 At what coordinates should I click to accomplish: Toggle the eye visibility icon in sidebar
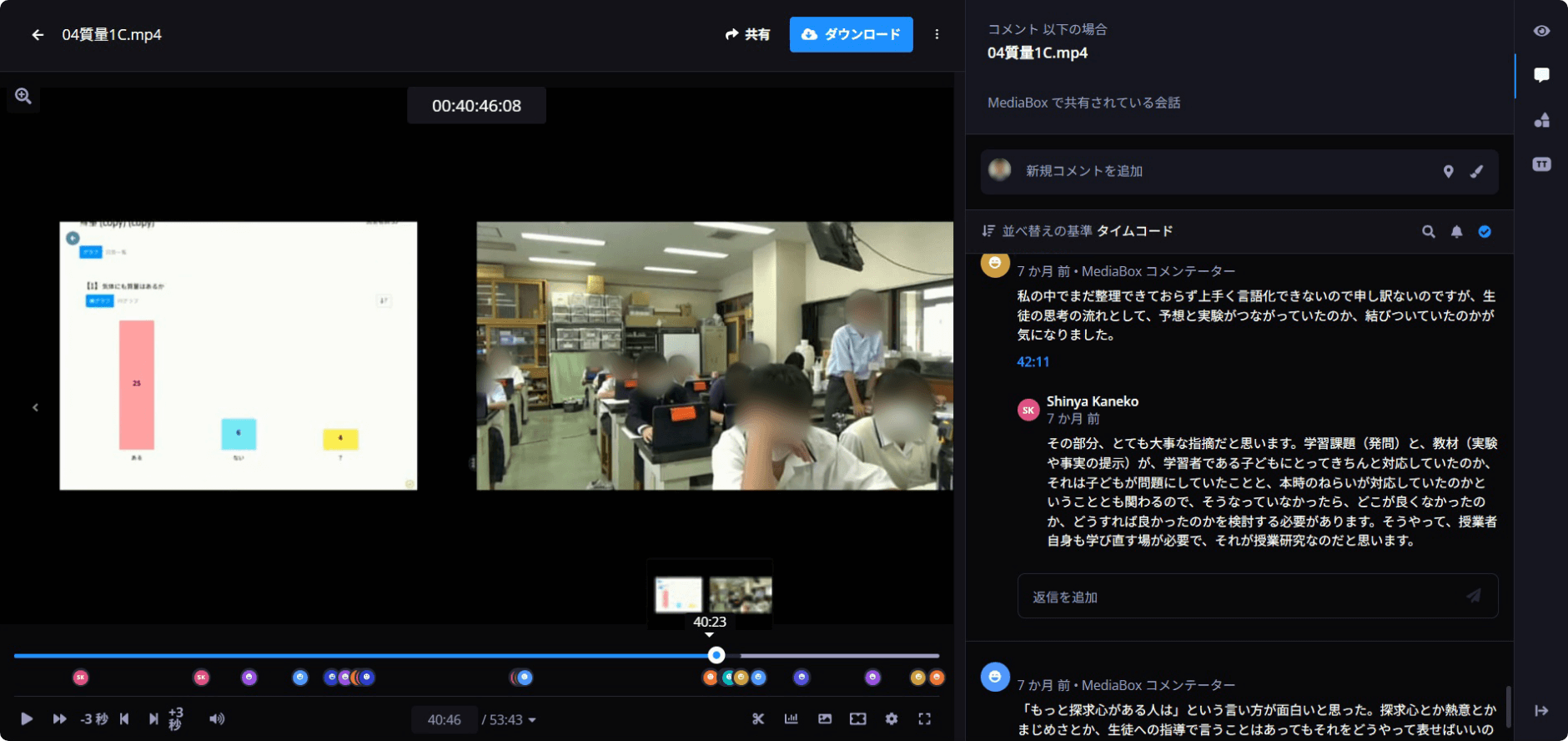click(x=1541, y=31)
